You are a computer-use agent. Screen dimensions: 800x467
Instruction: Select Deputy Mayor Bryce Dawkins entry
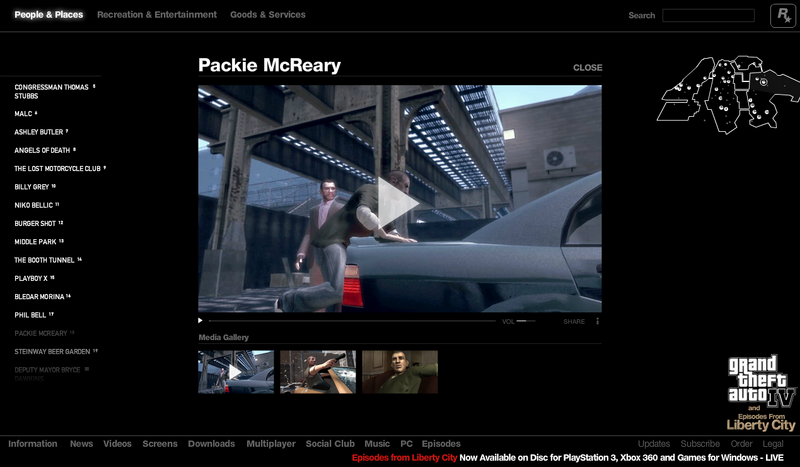(52, 374)
